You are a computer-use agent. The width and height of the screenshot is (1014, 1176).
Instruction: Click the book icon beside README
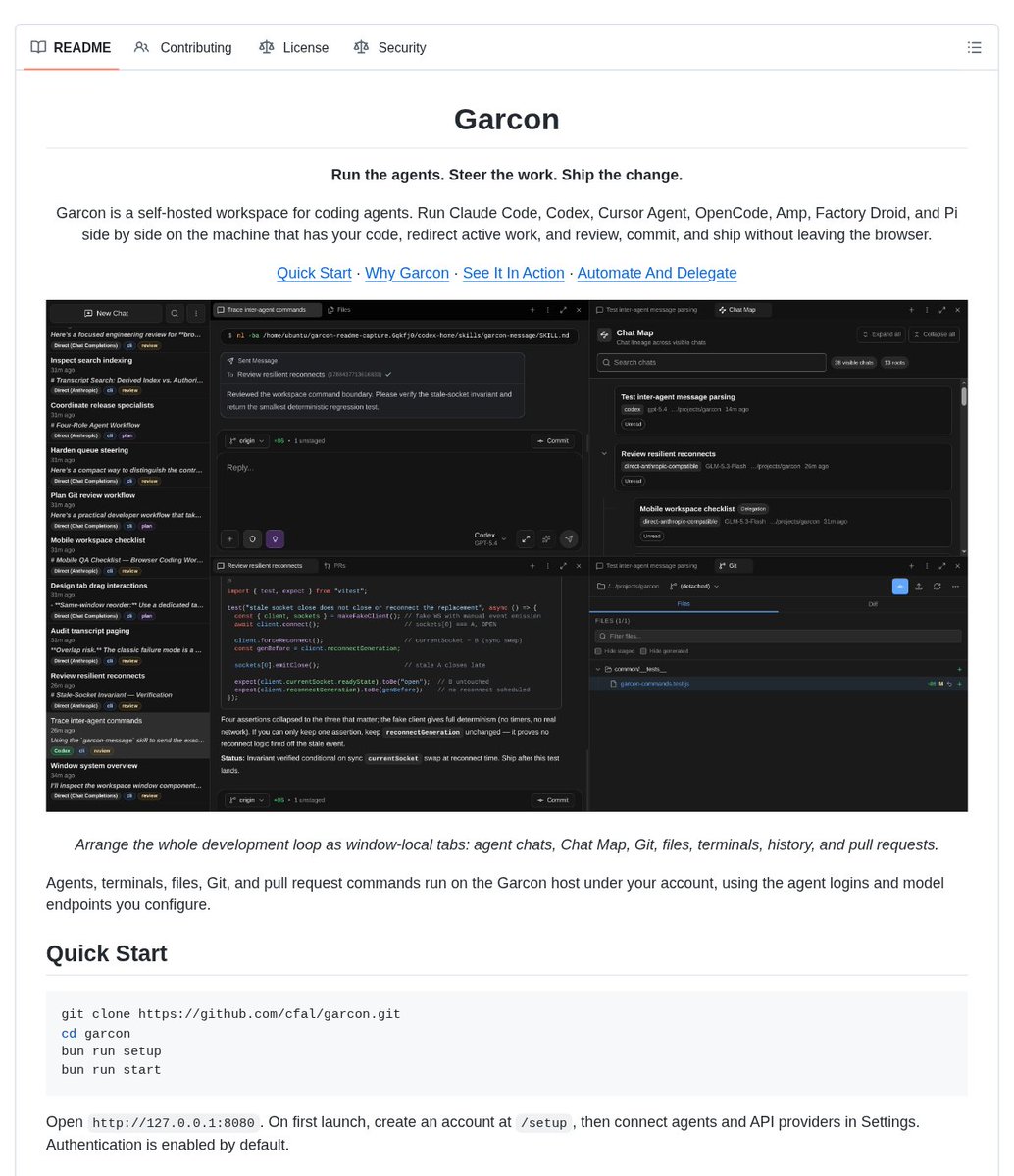coord(38,47)
